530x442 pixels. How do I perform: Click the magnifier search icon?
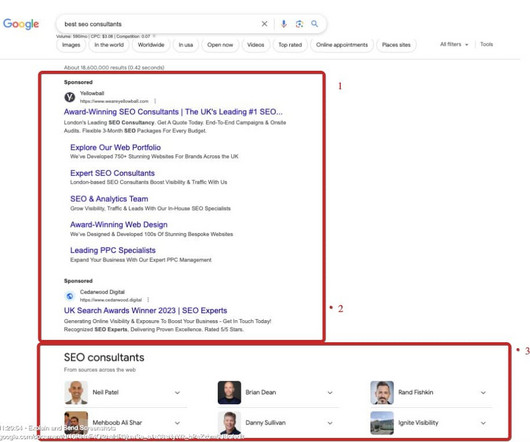[314, 24]
